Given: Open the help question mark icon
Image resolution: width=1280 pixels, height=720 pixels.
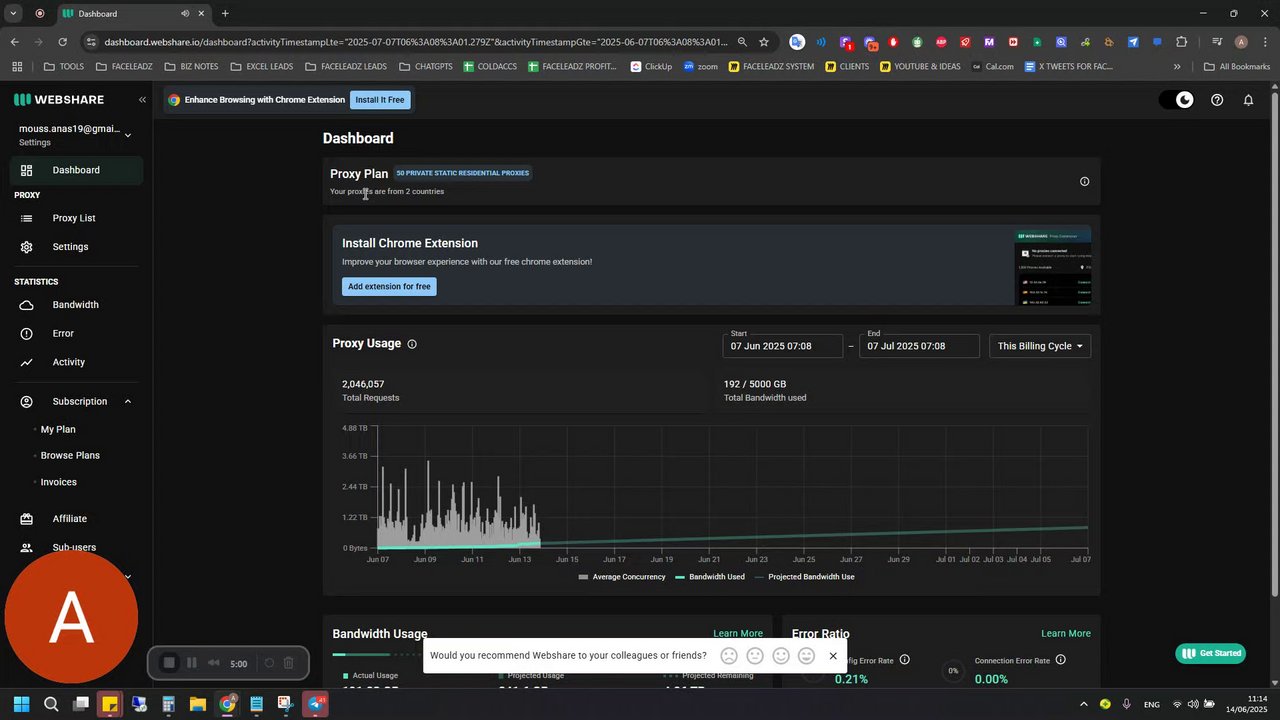Looking at the screenshot, I should pos(1217,100).
